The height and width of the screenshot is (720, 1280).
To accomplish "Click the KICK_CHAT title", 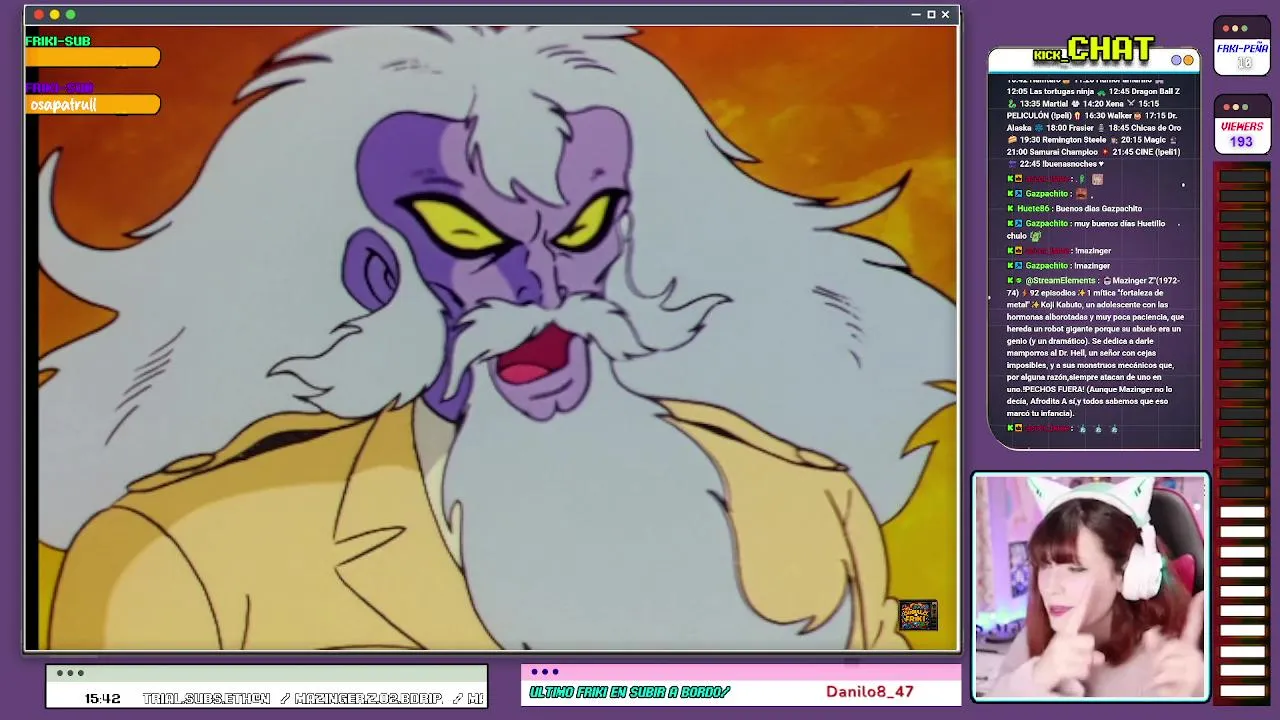I will pyautogui.click(x=1095, y=49).
